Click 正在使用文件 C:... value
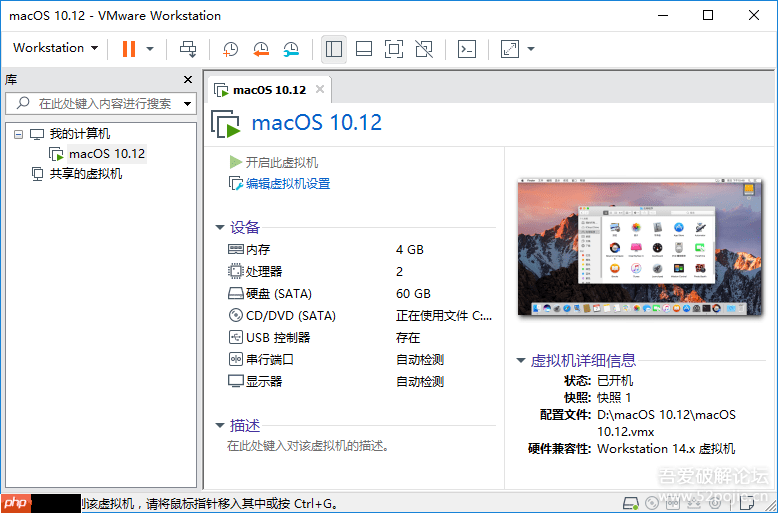778x513 pixels. 444,316
